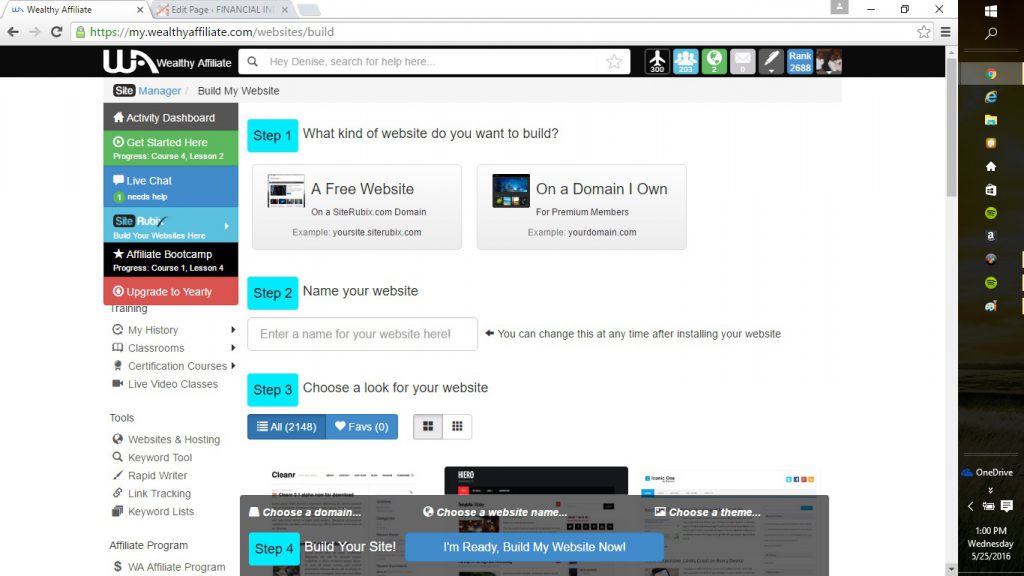The width and height of the screenshot is (1024, 576).
Task: Show Favs (0) themes
Action: [x=362, y=426]
